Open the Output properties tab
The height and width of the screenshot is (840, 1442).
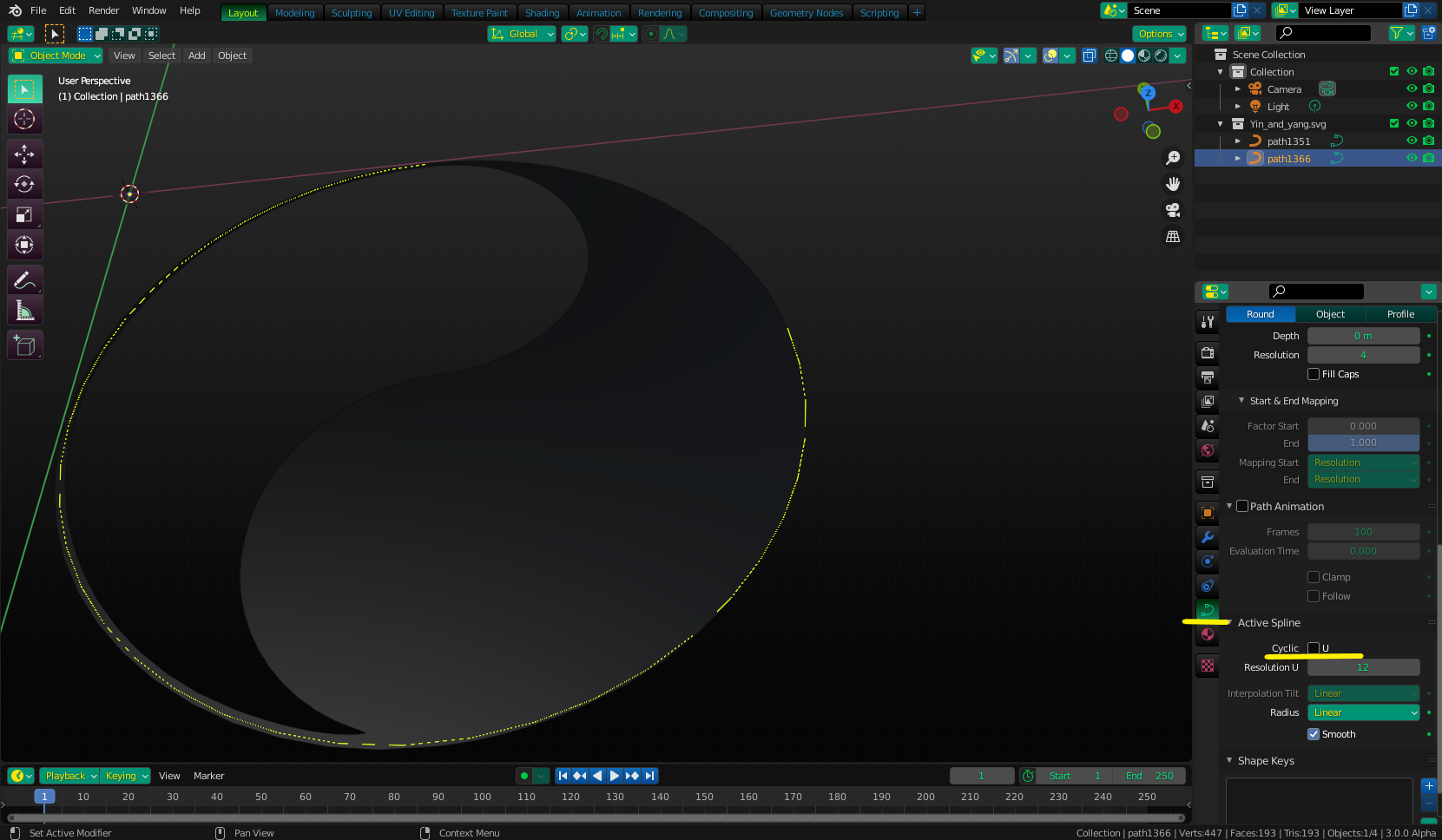tap(1208, 377)
